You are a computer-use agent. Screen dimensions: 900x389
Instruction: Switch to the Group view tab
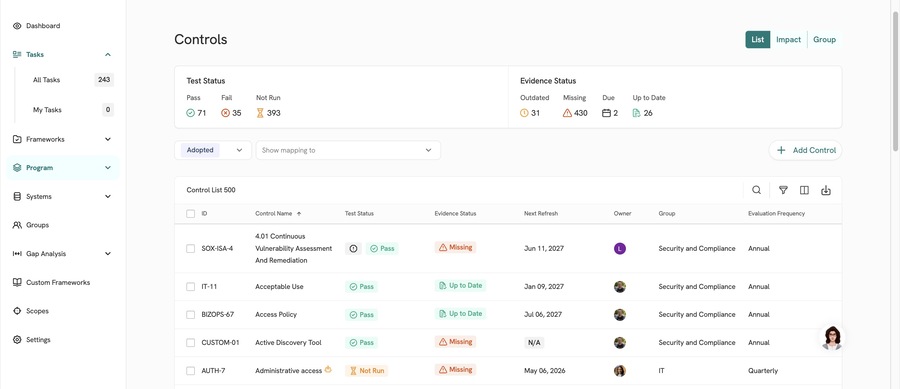tap(824, 40)
